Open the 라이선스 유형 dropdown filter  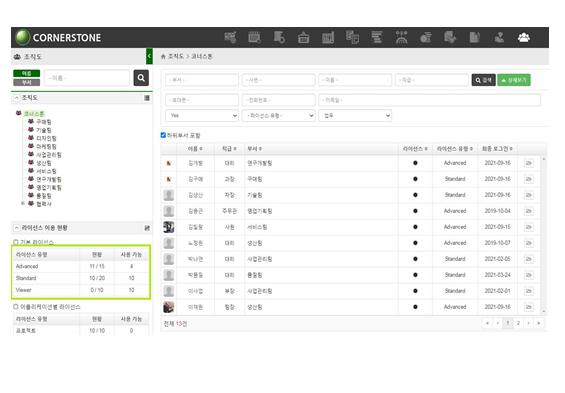279,116
